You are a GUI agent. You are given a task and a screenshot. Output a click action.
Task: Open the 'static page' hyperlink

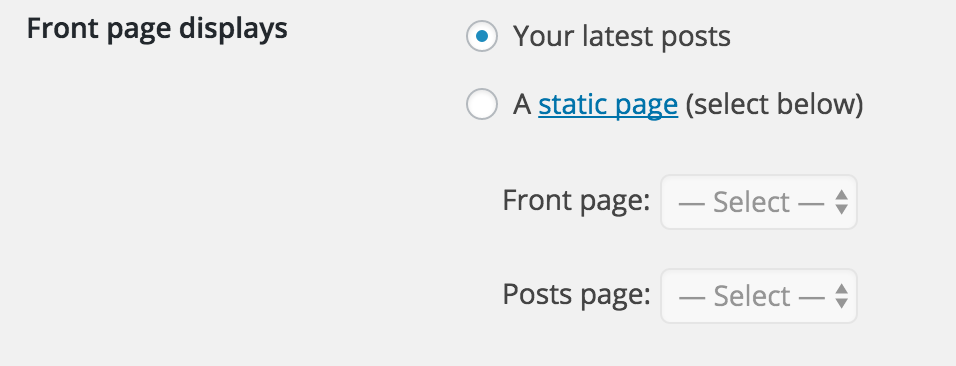[x=608, y=105]
